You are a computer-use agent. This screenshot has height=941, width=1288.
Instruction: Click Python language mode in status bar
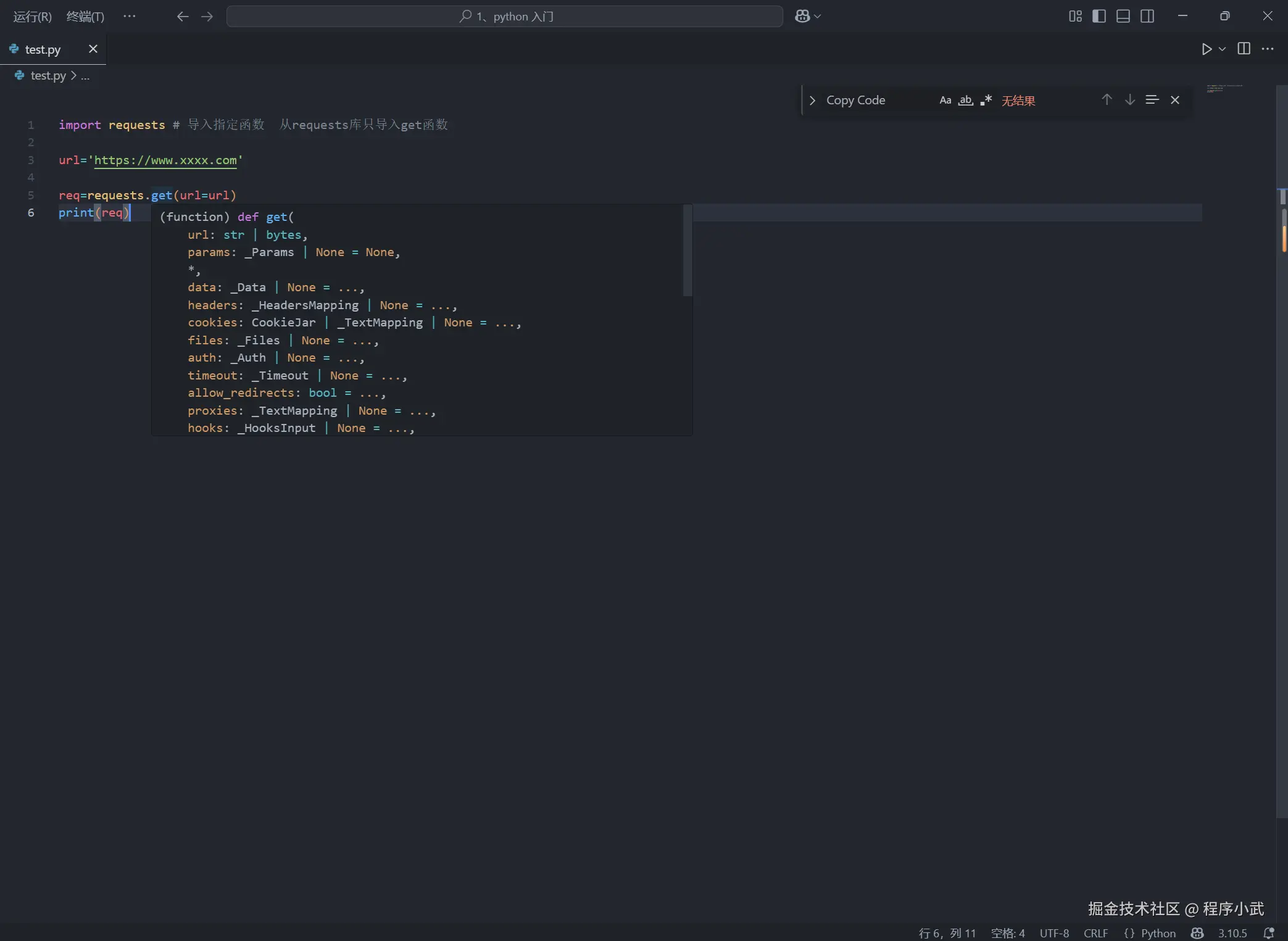coord(1158,933)
